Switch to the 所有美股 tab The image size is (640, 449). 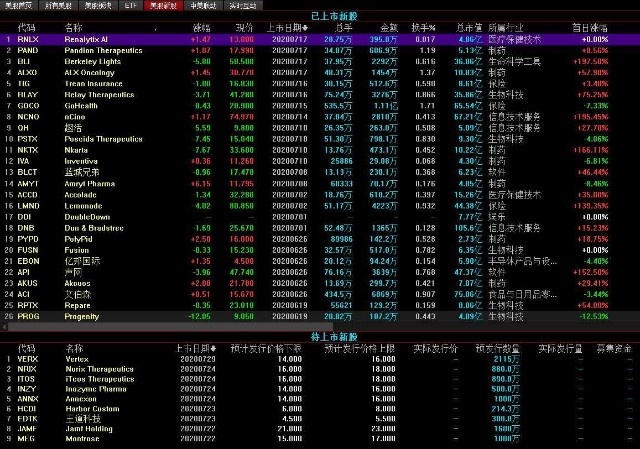[x=58, y=5]
